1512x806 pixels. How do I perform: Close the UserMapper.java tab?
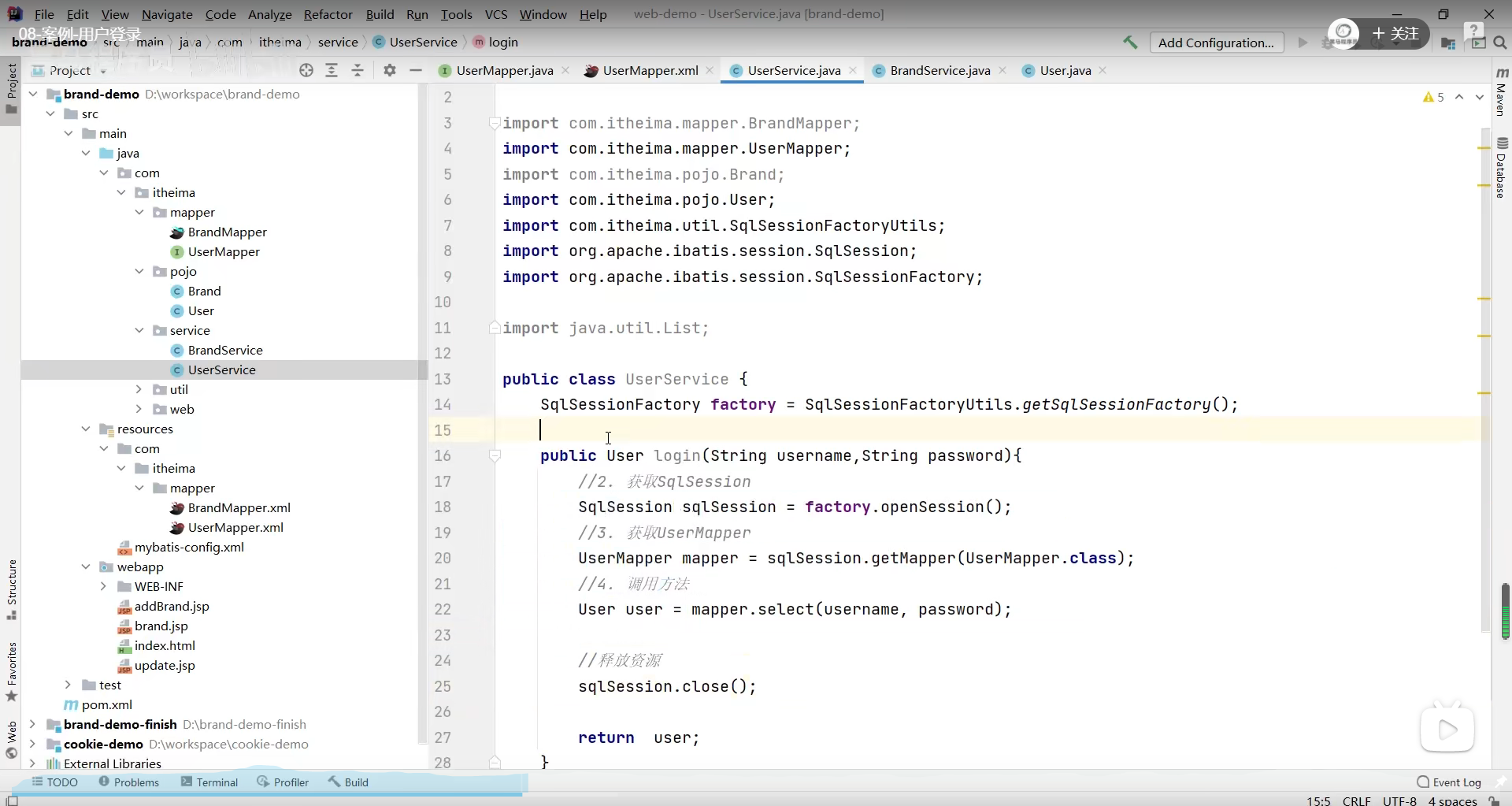[565, 70]
